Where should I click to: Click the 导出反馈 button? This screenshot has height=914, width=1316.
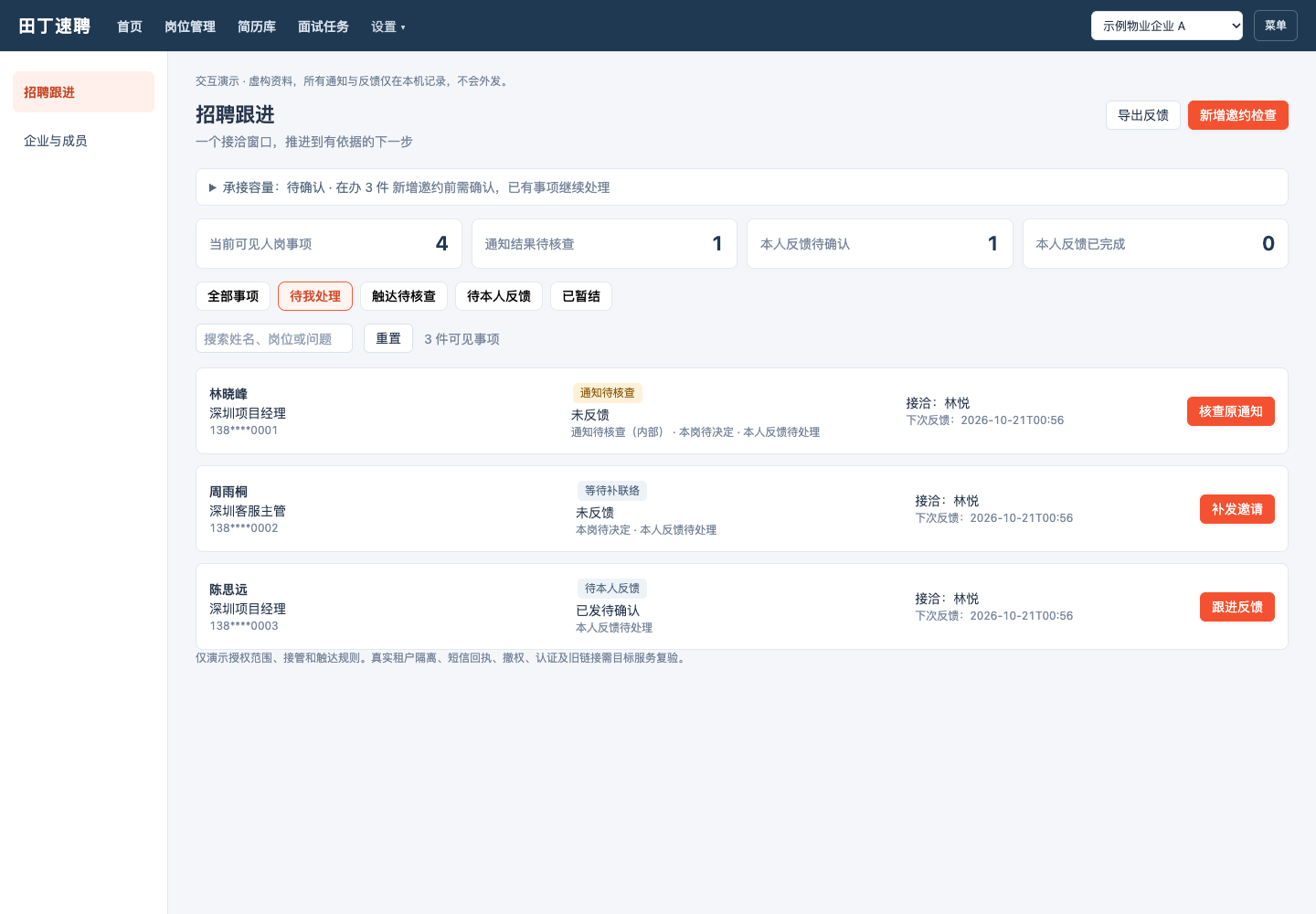[x=1143, y=115]
